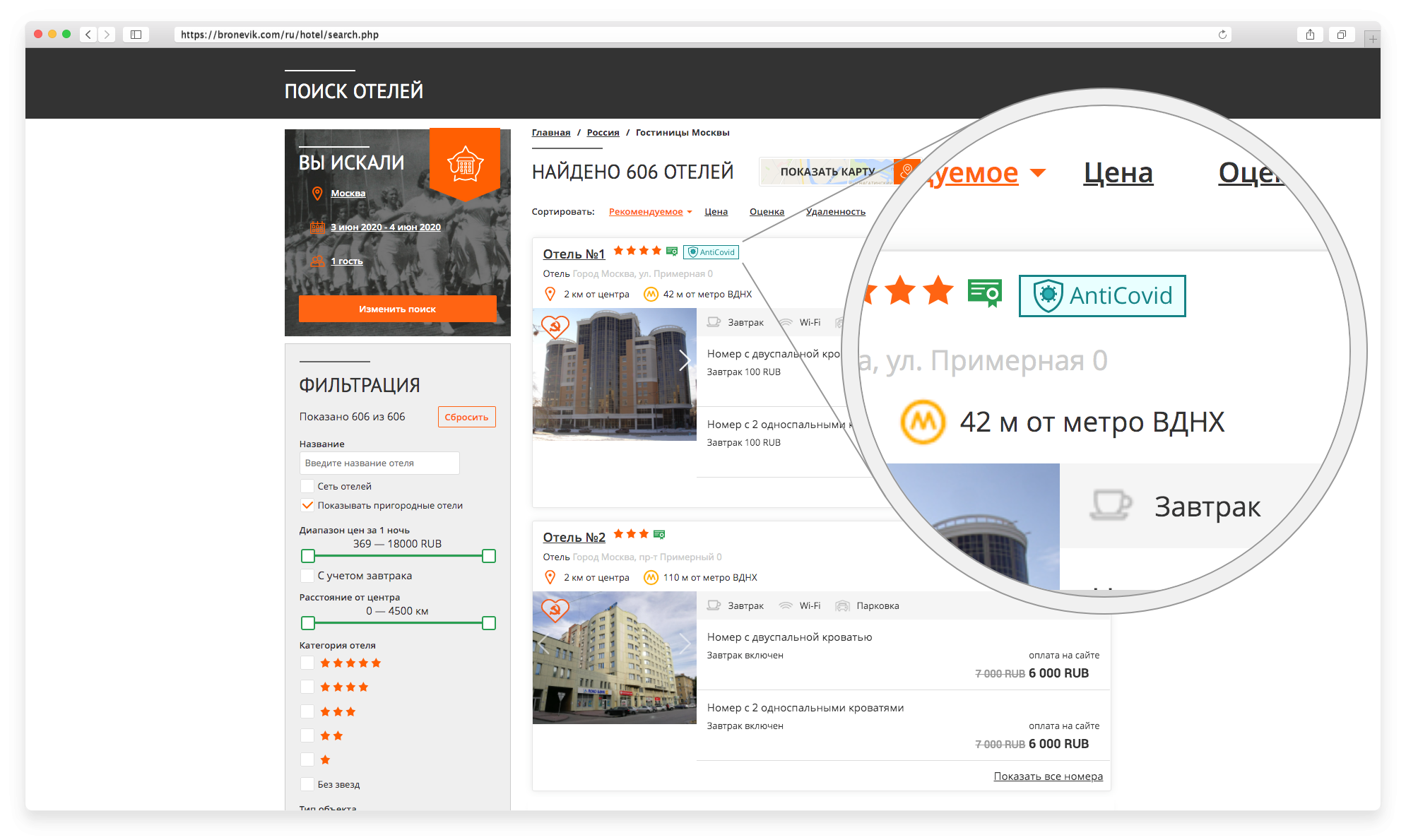Open the Отель №1 link
The image size is (1406, 840).
574,254
